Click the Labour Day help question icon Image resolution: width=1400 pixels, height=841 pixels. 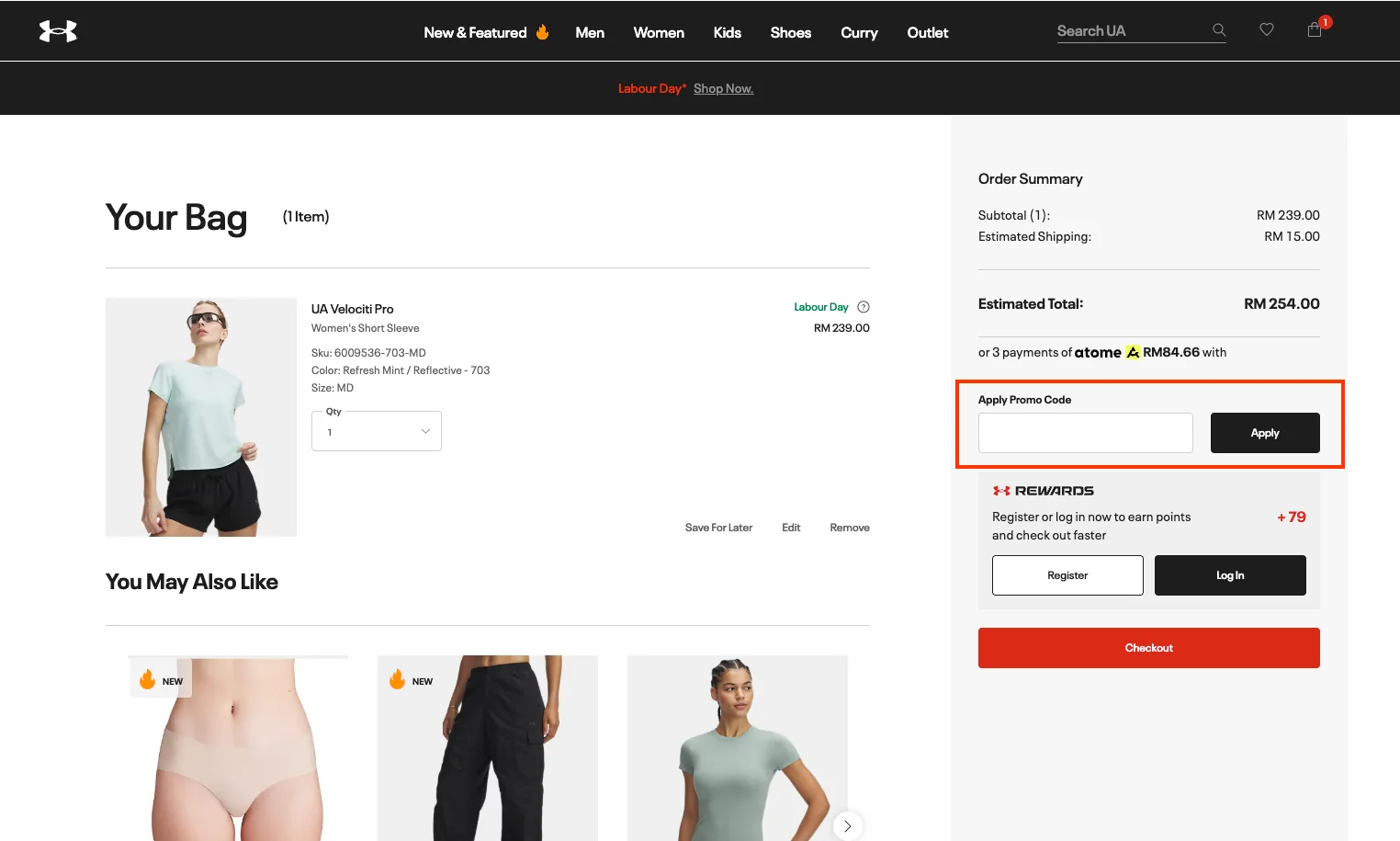coord(864,307)
